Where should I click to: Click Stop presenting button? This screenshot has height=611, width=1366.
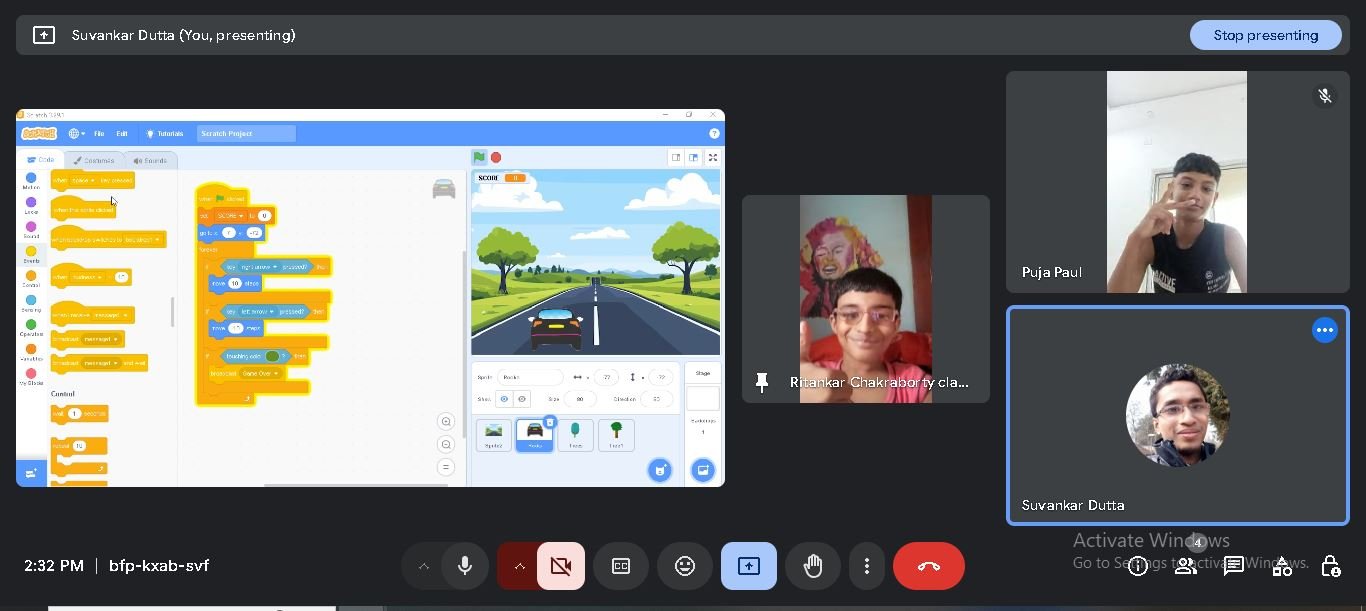click(x=1265, y=35)
